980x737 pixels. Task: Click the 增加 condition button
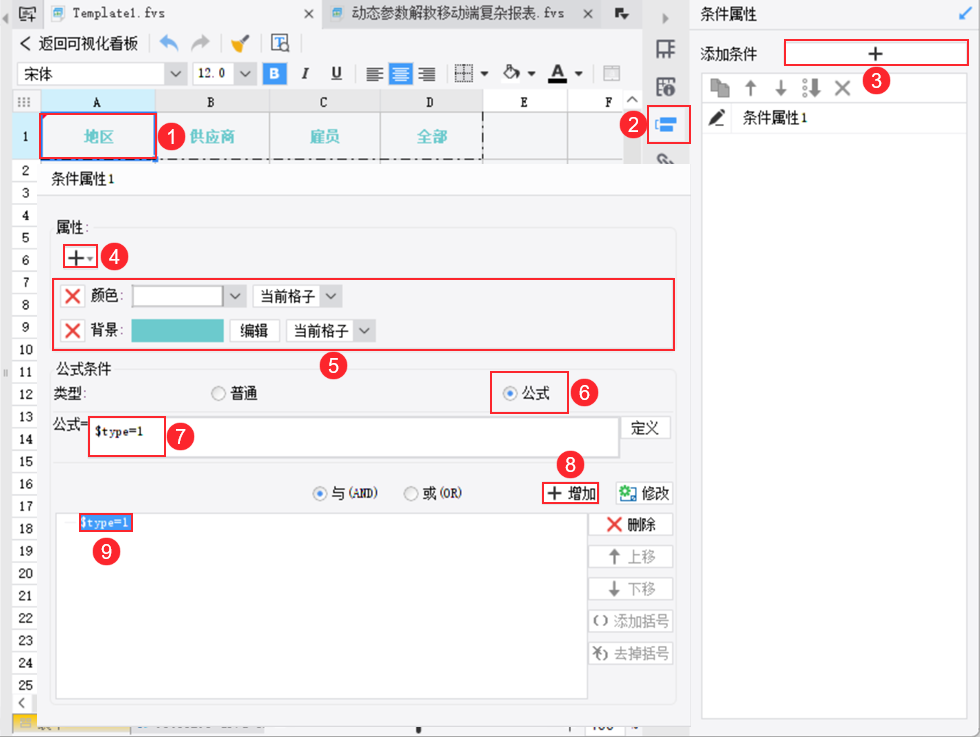pyautogui.click(x=571, y=493)
